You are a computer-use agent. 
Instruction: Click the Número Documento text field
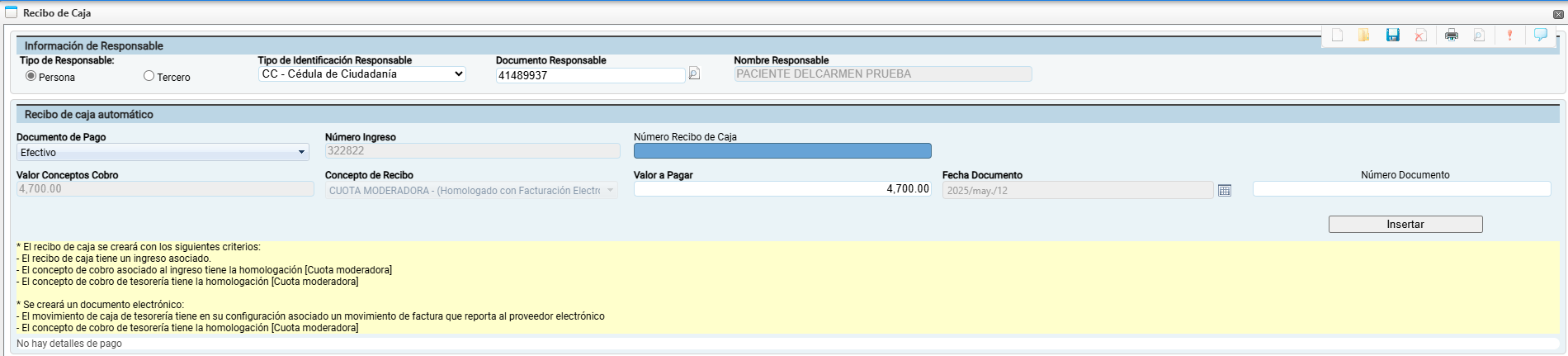pyautogui.click(x=1401, y=189)
